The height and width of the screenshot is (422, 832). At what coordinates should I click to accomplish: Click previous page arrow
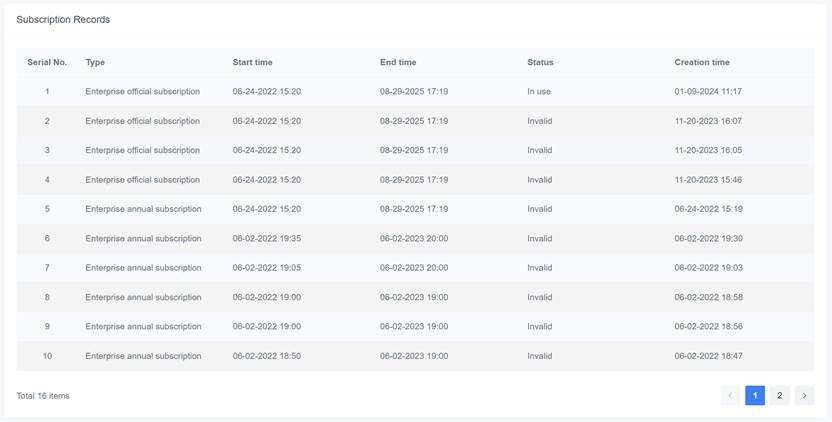point(730,396)
